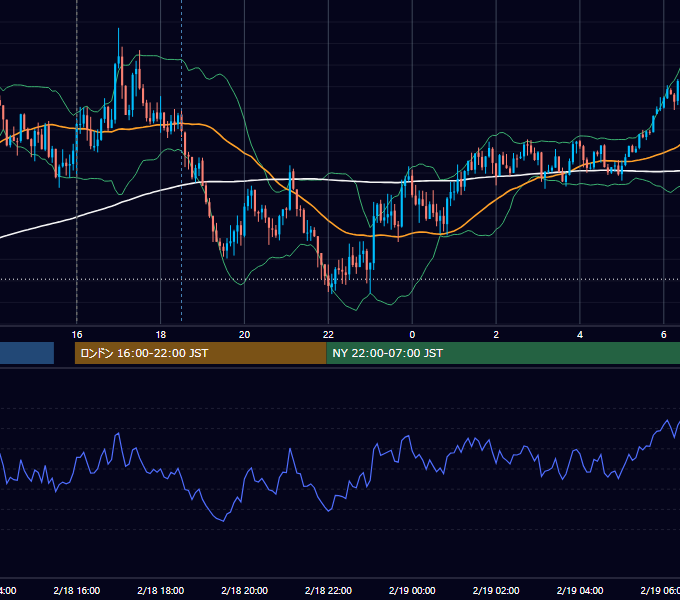
Task: Click the '4' hour label on chart axis
Action: [x=580, y=335]
